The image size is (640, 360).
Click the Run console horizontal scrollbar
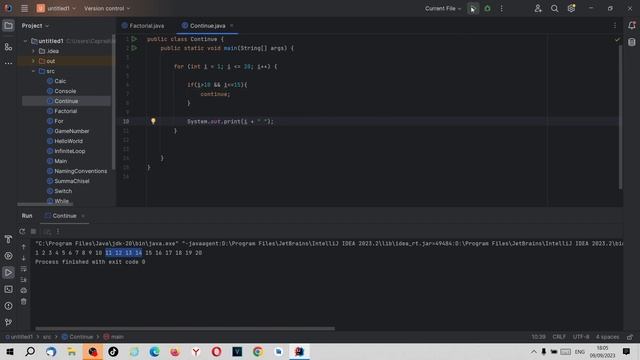[x=185, y=328]
